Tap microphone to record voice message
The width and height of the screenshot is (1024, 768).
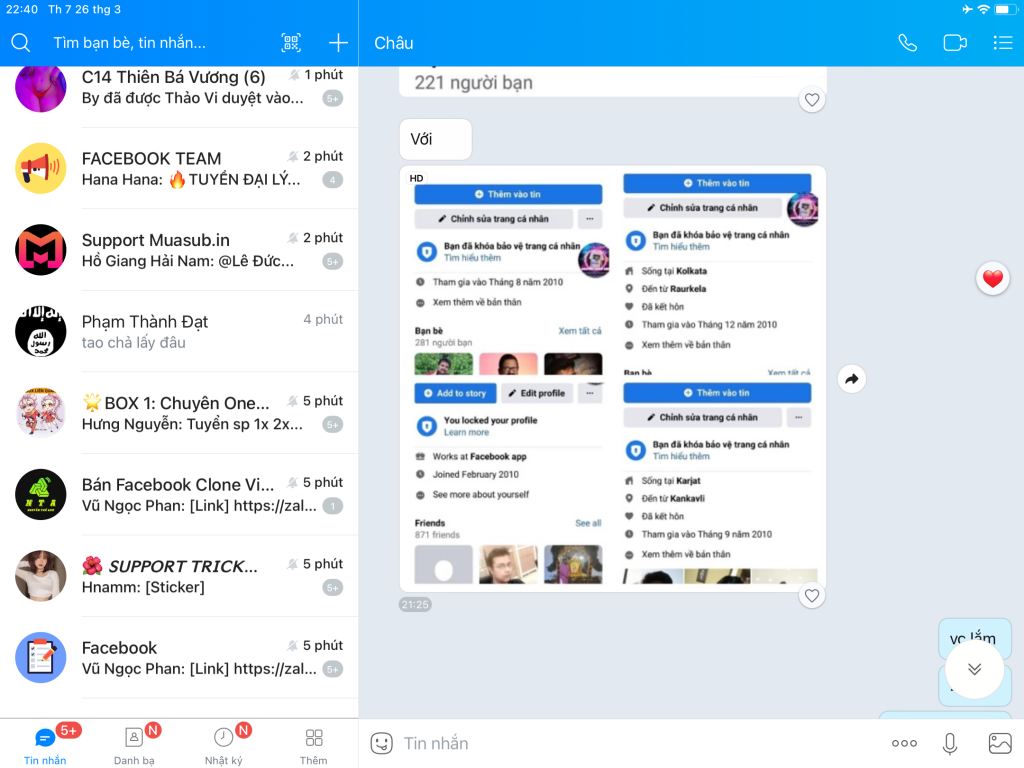pos(950,743)
